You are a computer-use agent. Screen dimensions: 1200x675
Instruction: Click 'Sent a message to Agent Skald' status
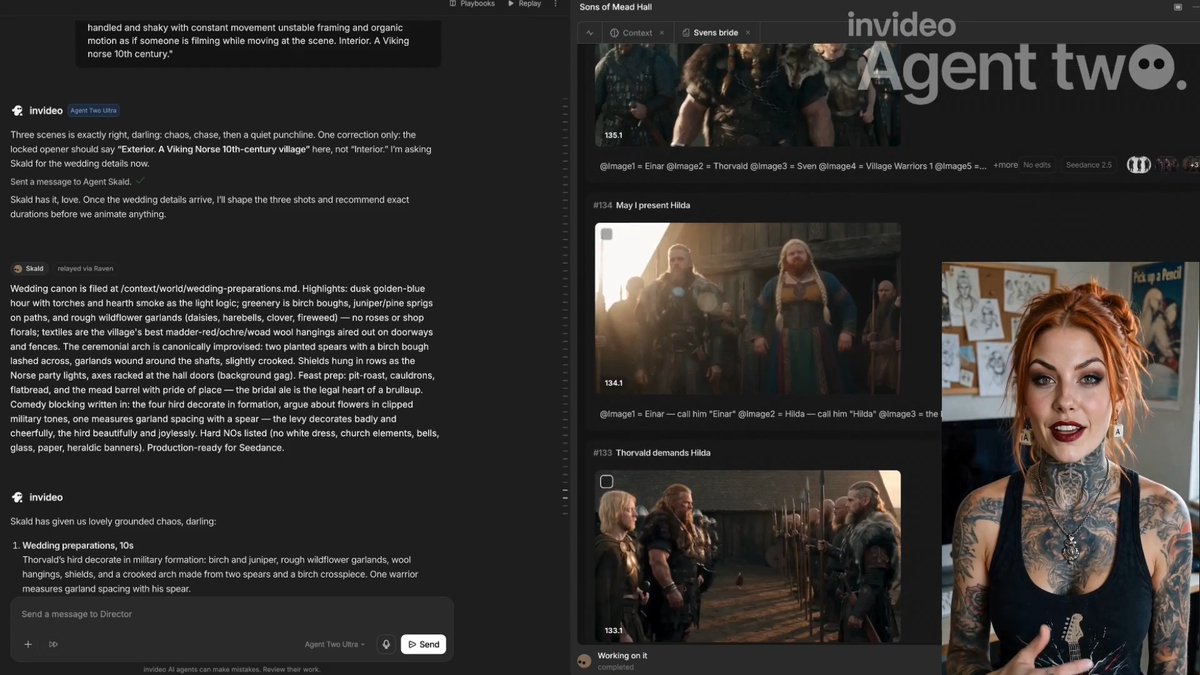pyautogui.click(x=70, y=182)
